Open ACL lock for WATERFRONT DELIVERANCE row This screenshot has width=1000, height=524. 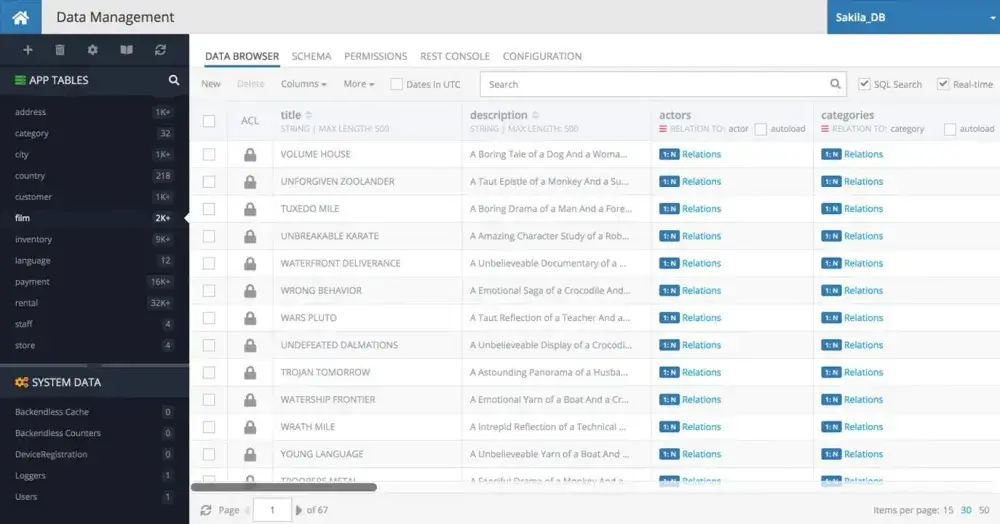coord(250,263)
